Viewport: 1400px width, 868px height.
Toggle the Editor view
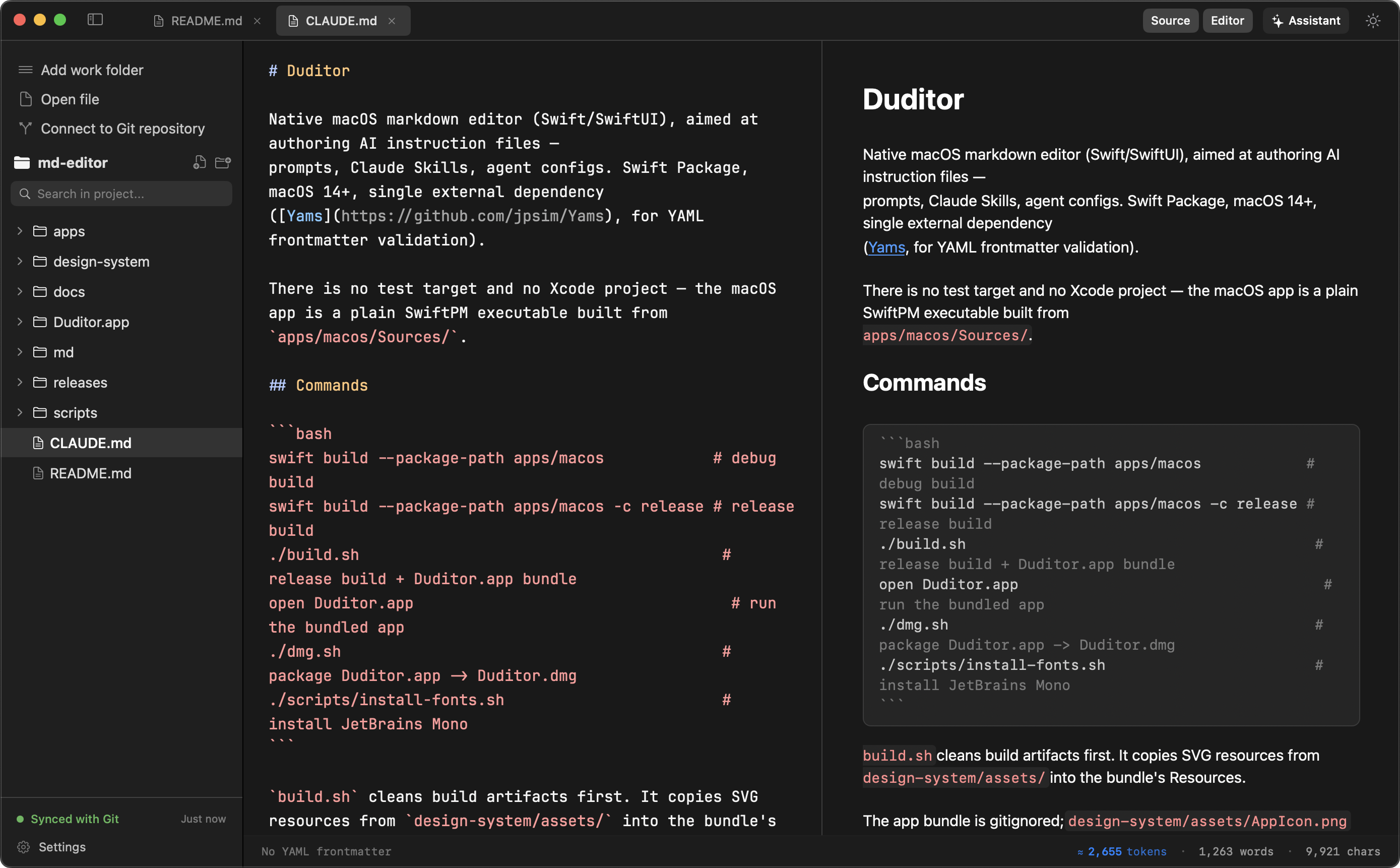click(1227, 21)
